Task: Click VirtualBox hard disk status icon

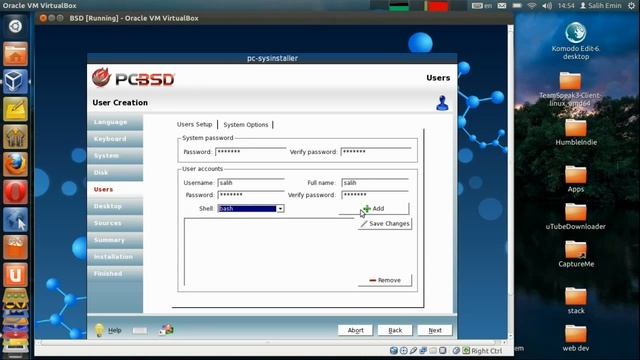Action: coord(393,351)
